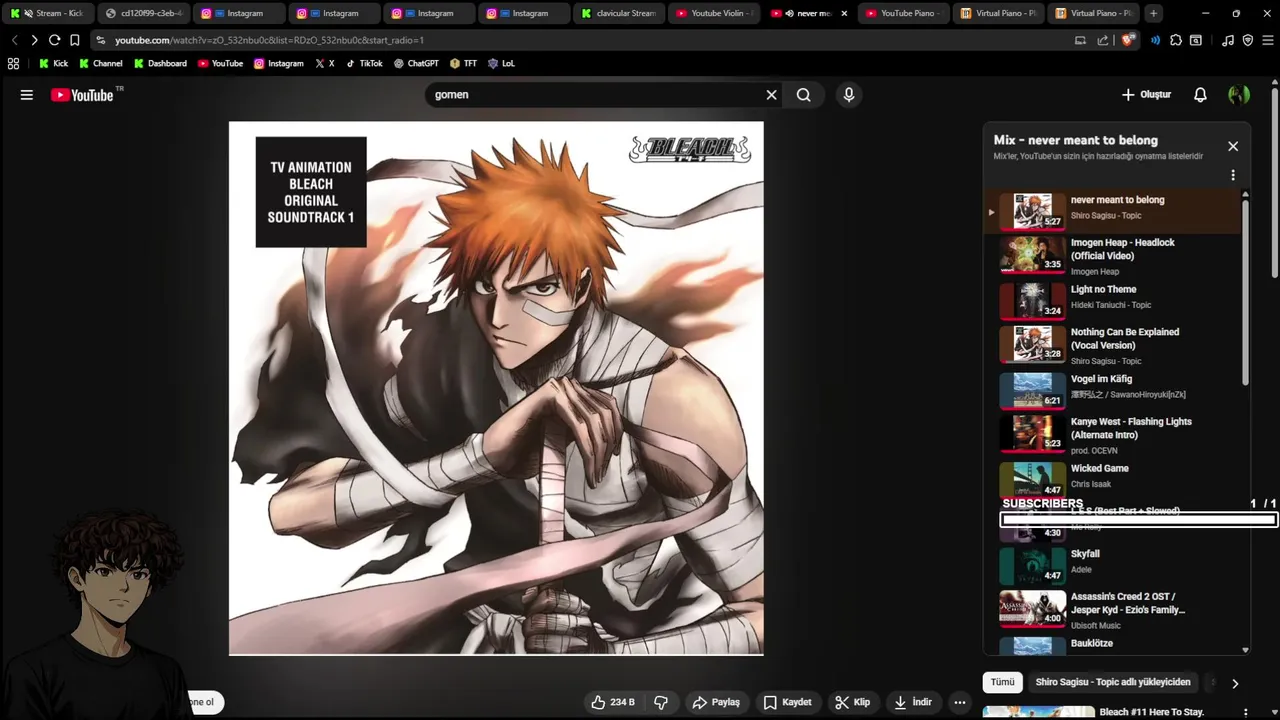Open the Dashboard bookmark
The height and width of the screenshot is (720, 1280).
160,63
